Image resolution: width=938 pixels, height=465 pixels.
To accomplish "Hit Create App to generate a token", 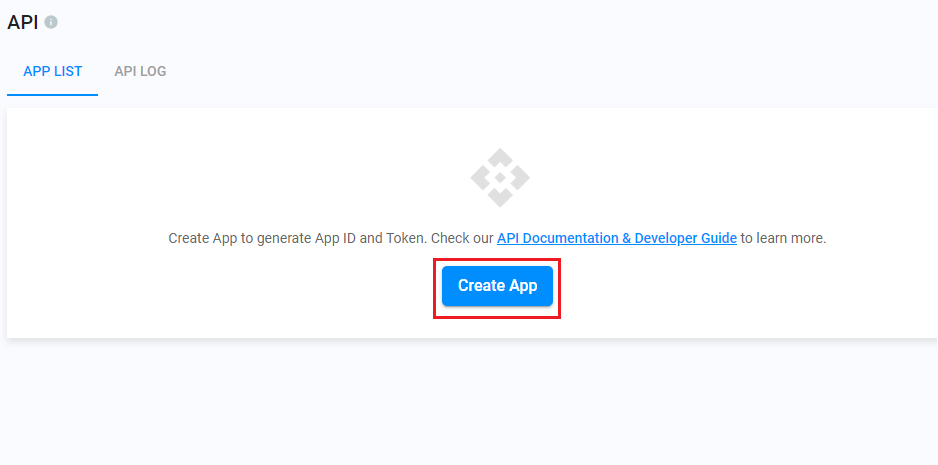I will pyautogui.click(x=497, y=286).
